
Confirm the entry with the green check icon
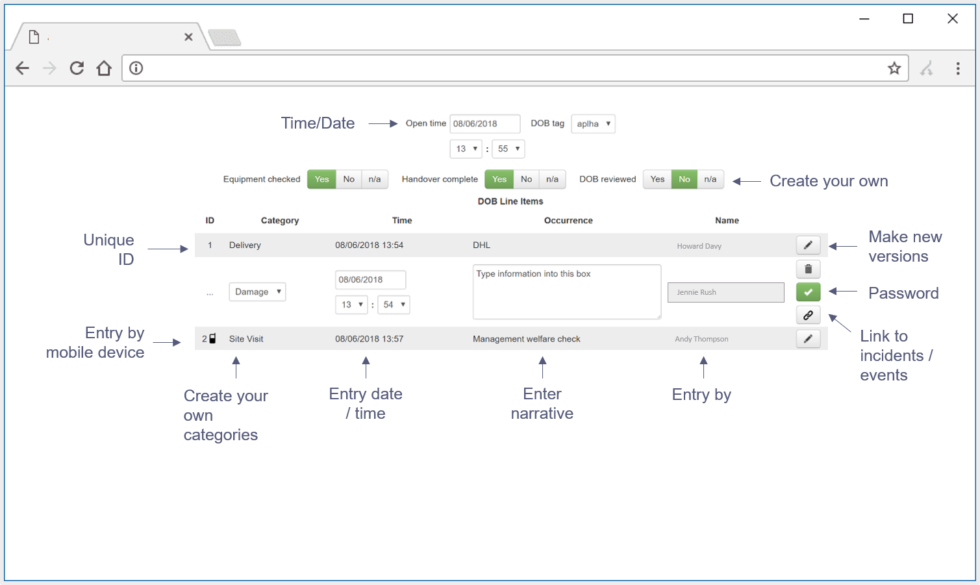pyautogui.click(x=807, y=292)
